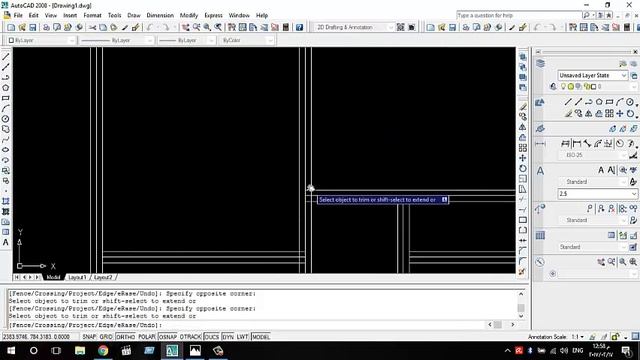Toggle POLAR tracking in status bar
The image size is (640, 360).
pyautogui.click(x=147, y=337)
